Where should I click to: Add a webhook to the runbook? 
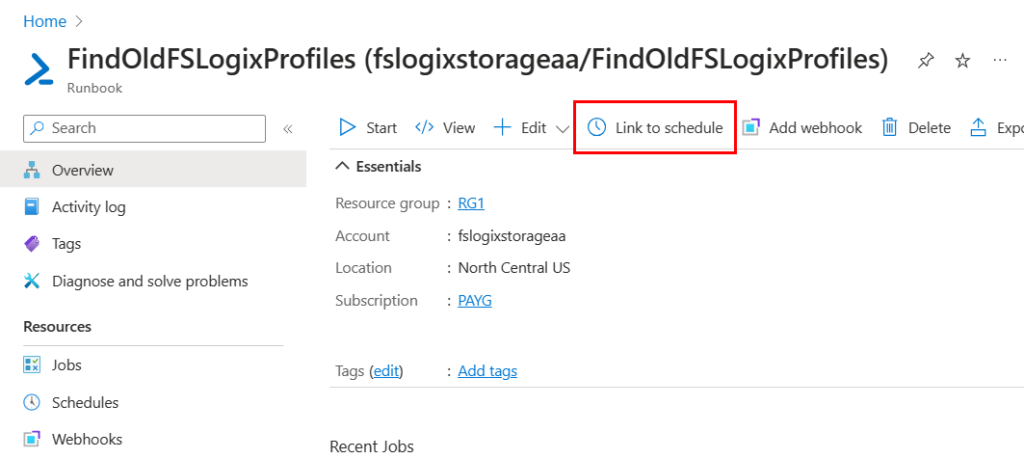pyautogui.click(x=802, y=128)
